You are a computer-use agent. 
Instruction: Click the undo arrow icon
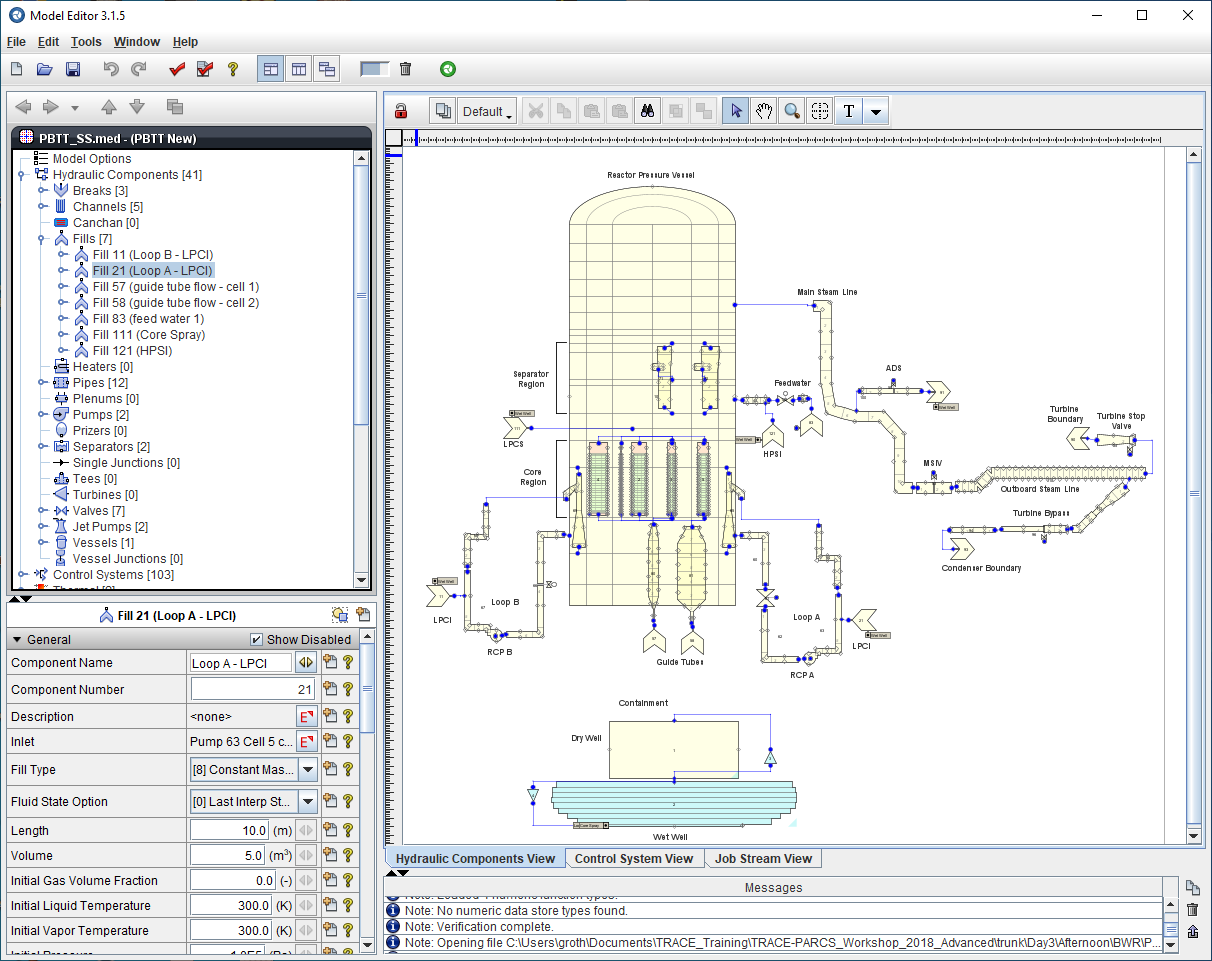coord(111,69)
